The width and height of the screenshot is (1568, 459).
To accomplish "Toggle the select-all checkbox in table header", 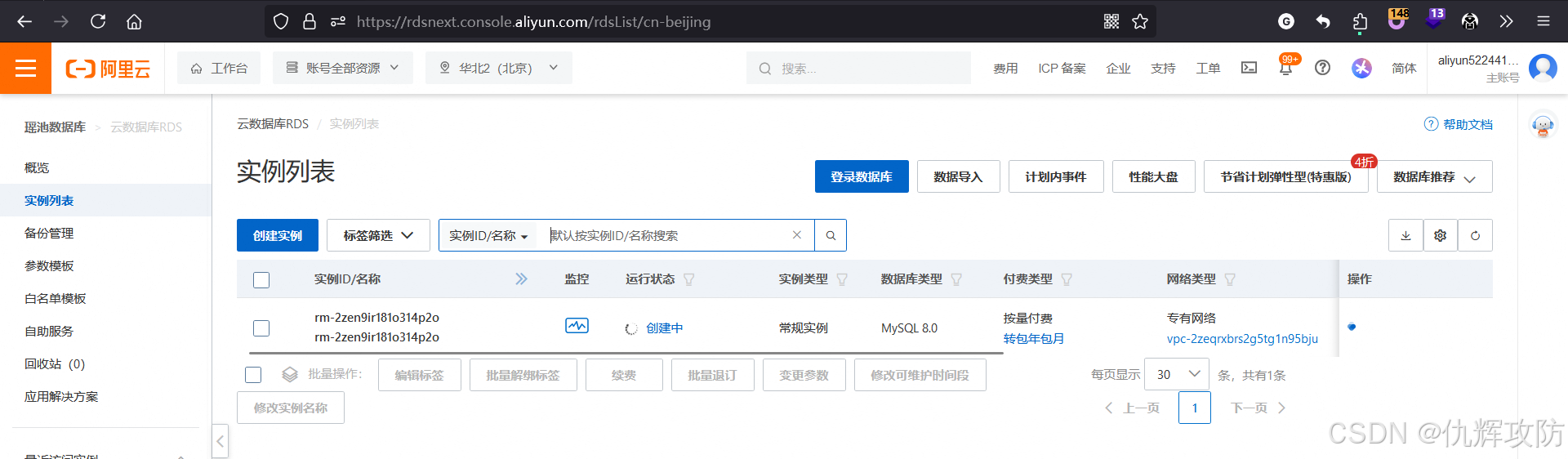I will point(261,280).
